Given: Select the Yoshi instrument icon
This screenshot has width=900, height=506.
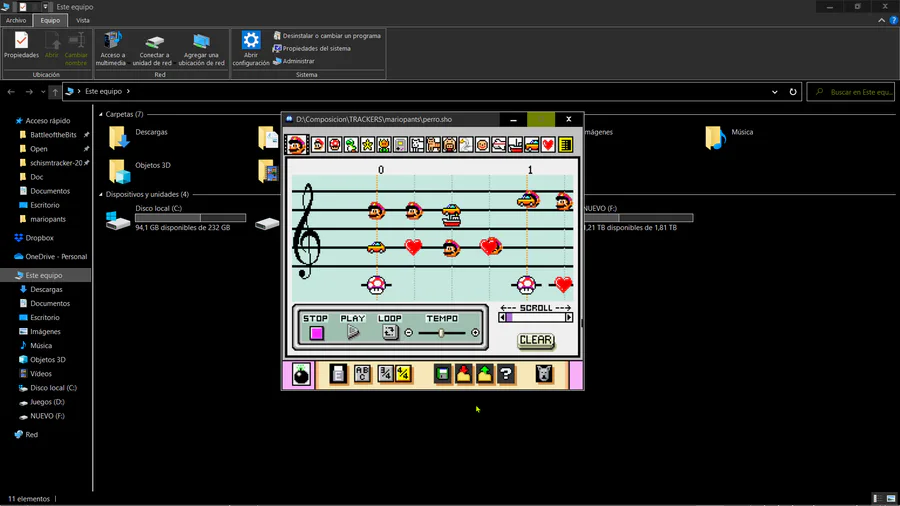Looking at the screenshot, I should [x=351, y=145].
